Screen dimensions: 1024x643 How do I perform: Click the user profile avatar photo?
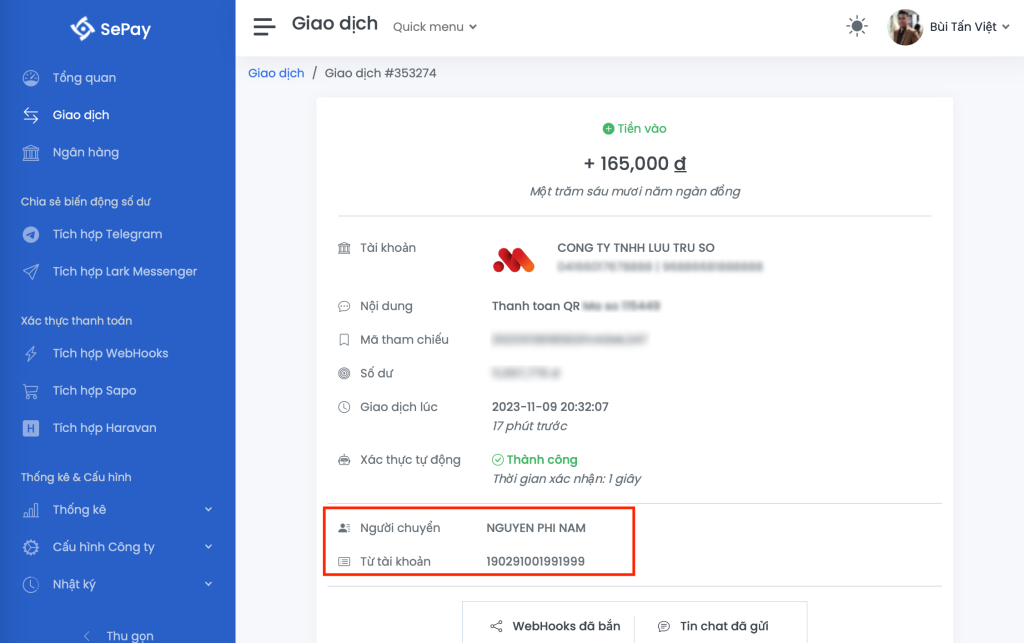click(905, 27)
